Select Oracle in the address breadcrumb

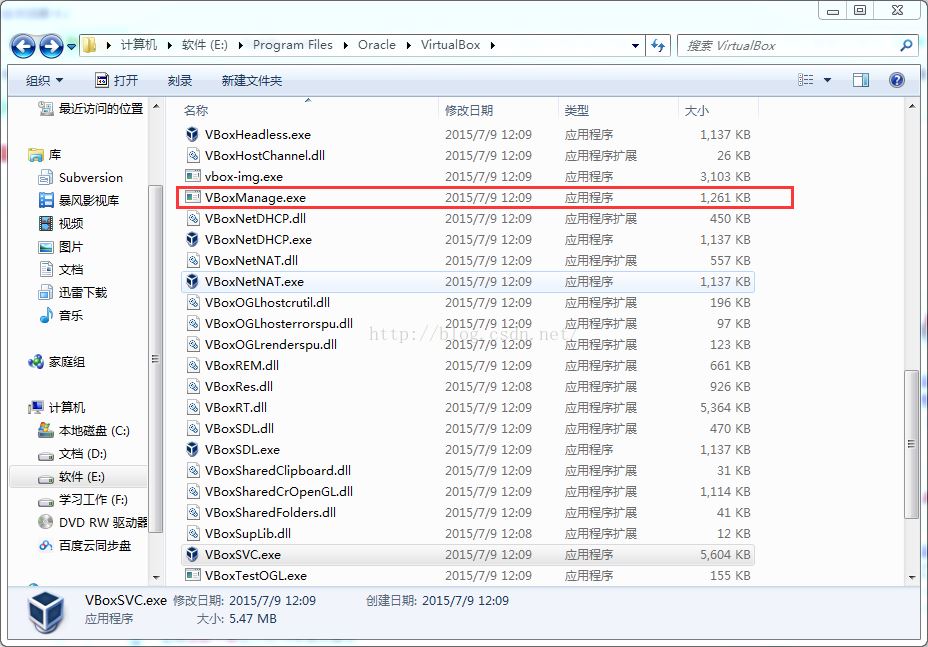[377, 45]
